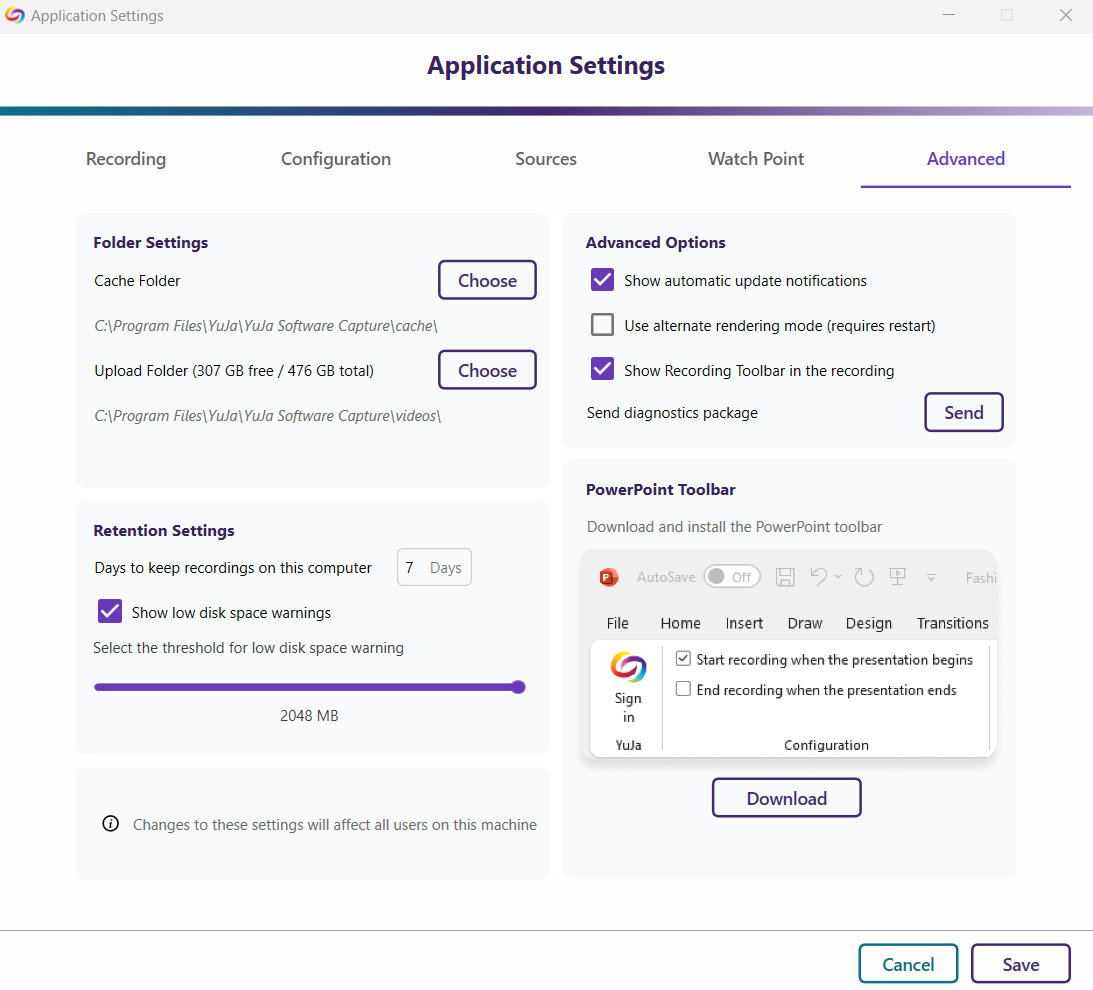1093x990 pixels.
Task: Click the PowerPoint Toolbar heading
Action: point(660,489)
